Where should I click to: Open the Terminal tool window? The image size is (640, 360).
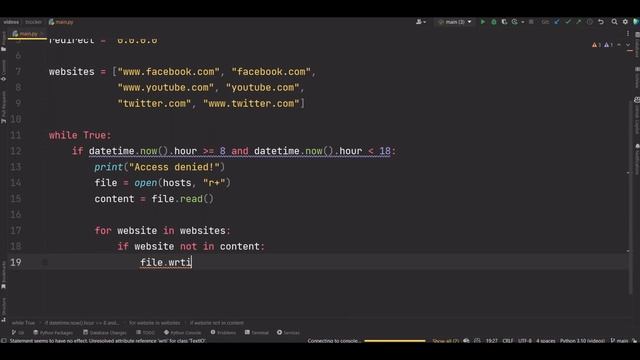257,333
